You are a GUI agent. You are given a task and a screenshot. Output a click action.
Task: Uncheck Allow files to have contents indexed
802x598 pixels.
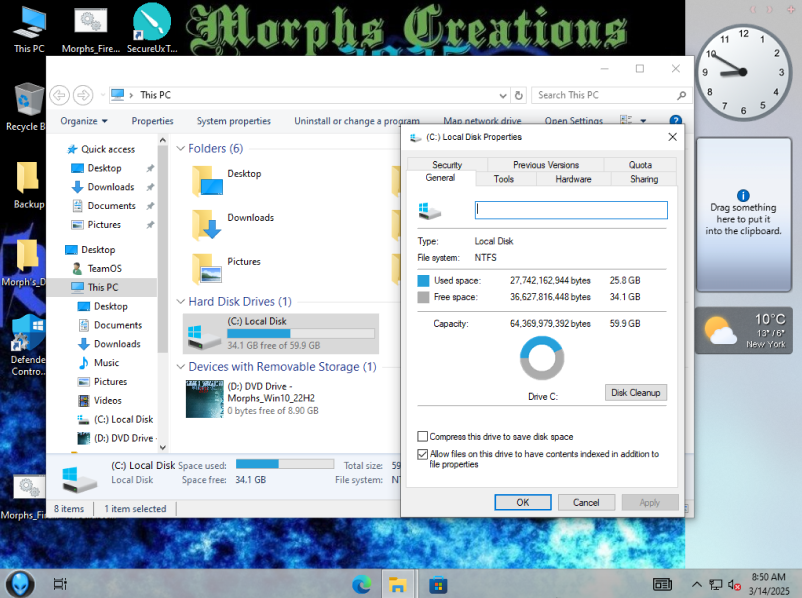point(422,454)
